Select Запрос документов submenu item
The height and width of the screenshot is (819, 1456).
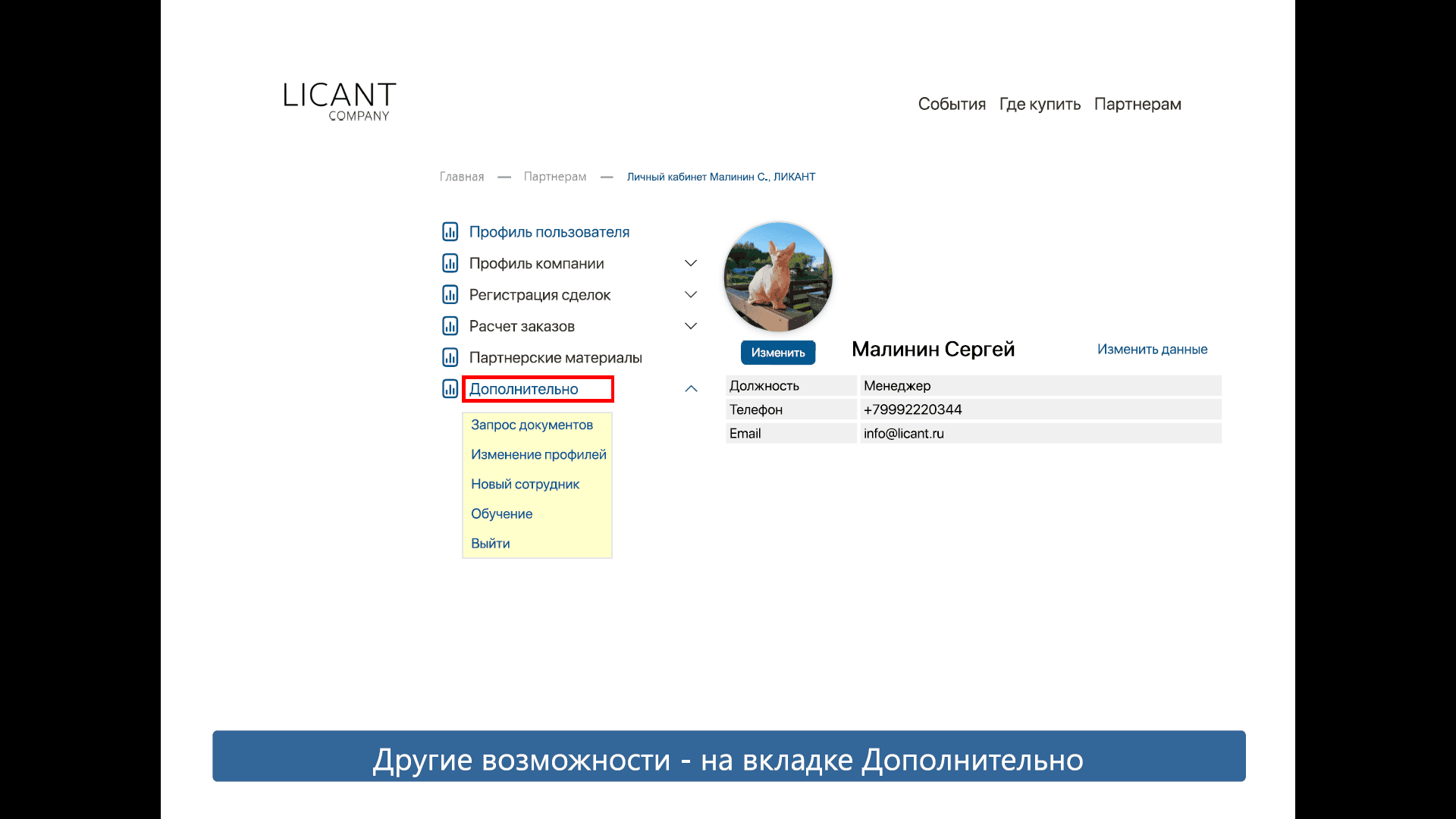pos(532,425)
